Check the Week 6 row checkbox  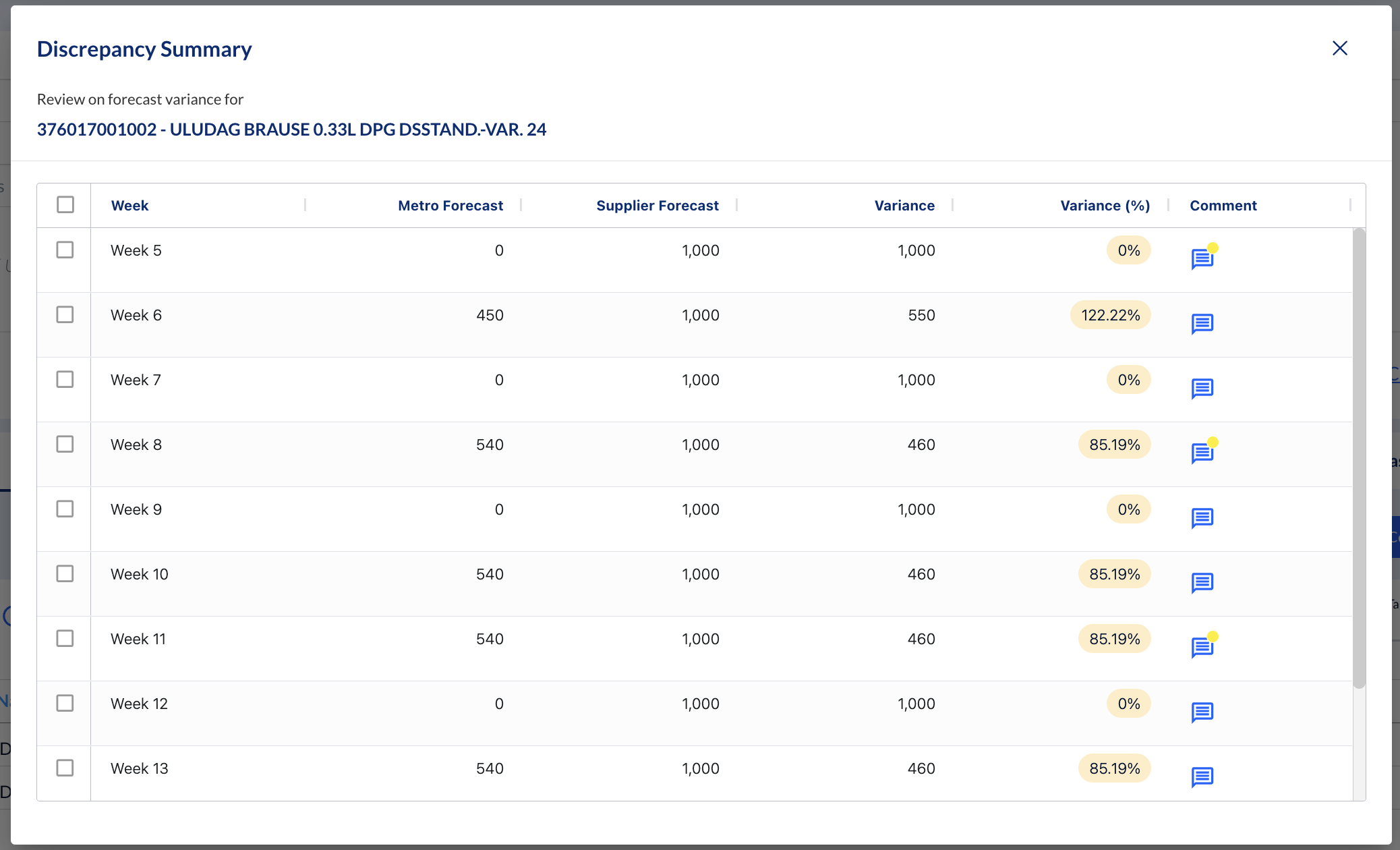pos(65,314)
